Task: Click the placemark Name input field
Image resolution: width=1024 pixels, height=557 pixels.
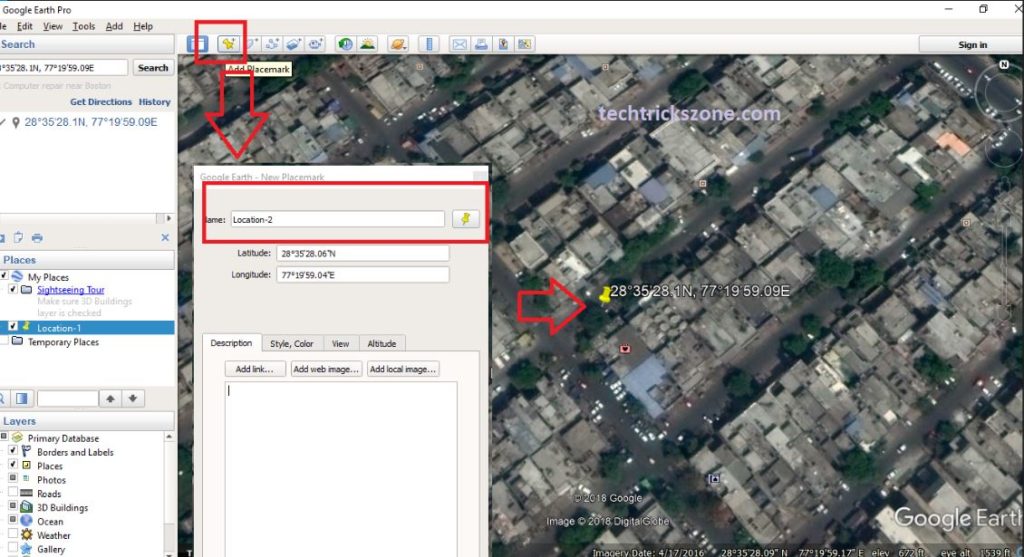Action: [x=336, y=219]
